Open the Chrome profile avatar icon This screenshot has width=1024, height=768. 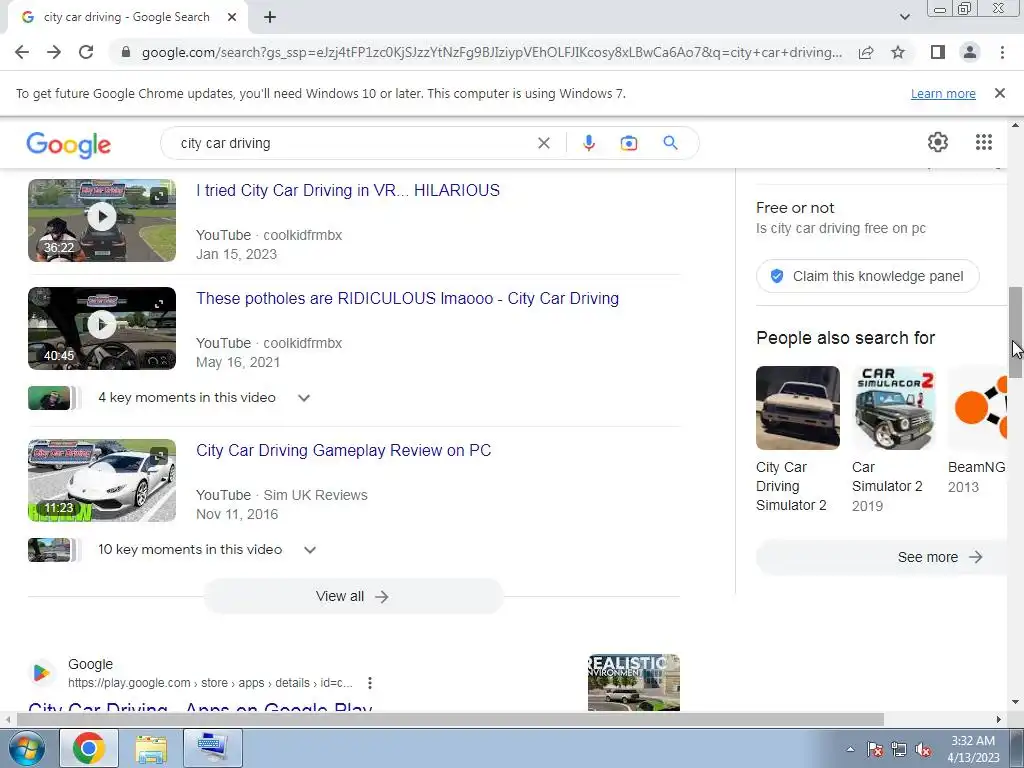click(x=970, y=52)
